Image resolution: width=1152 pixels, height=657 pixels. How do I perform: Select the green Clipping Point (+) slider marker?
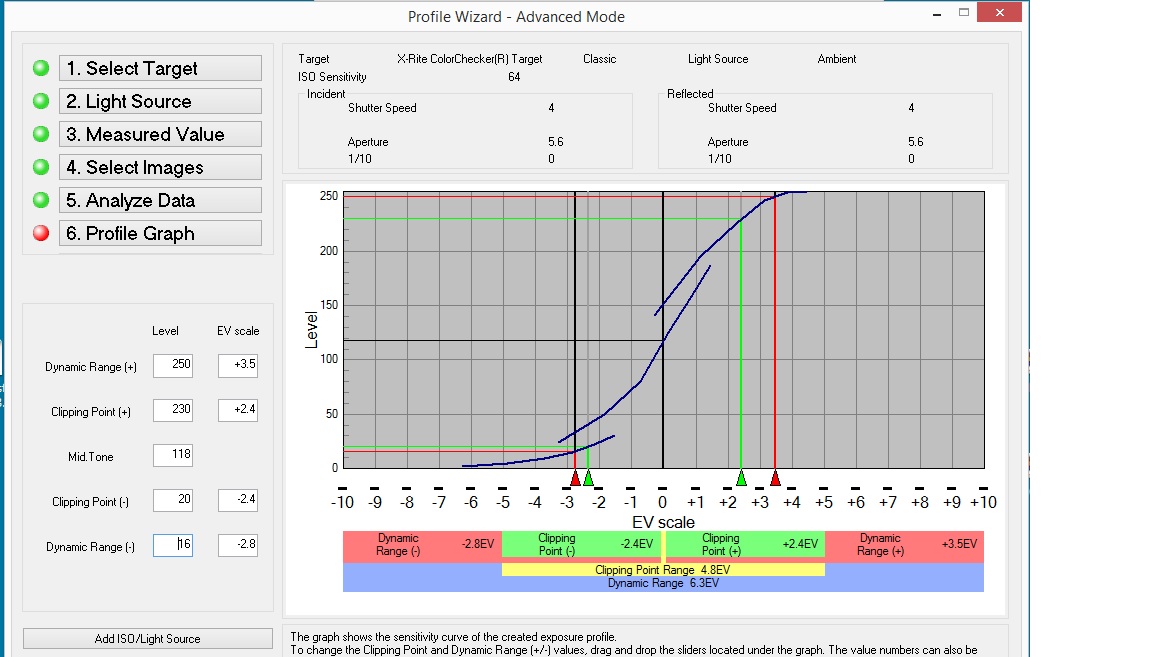pyautogui.click(x=741, y=478)
